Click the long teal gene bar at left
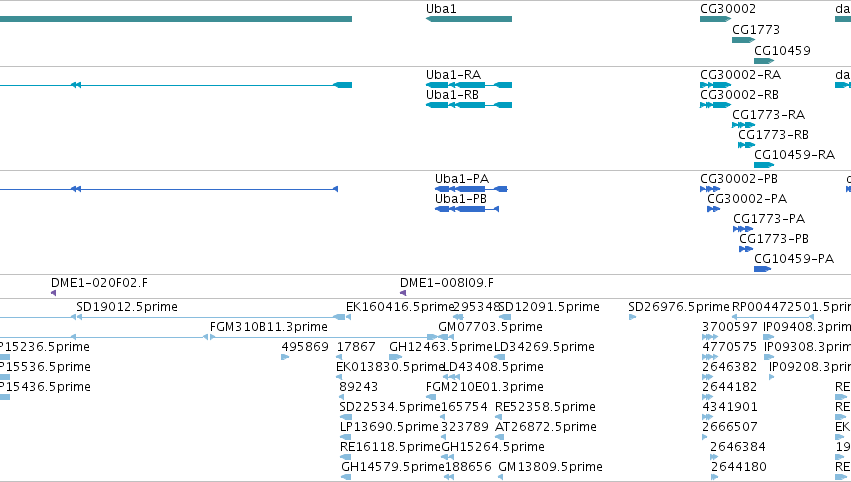851x482 pixels. pos(176,19)
